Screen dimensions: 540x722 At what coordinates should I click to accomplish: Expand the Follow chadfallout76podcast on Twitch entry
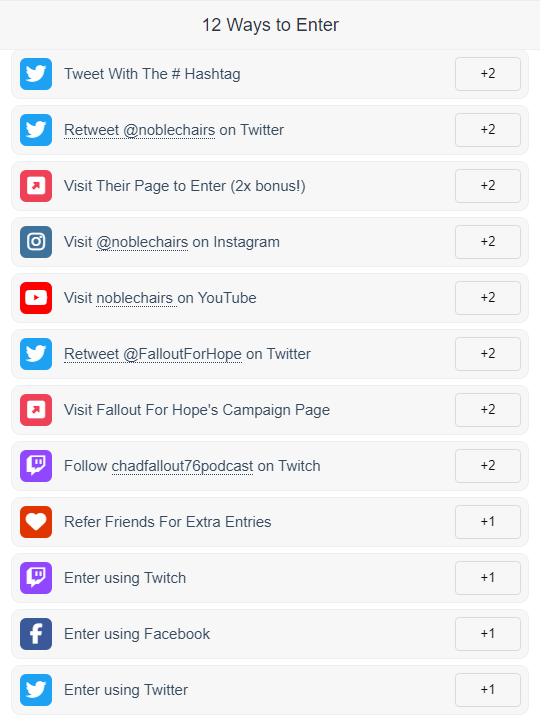click(x=270, y=466)
